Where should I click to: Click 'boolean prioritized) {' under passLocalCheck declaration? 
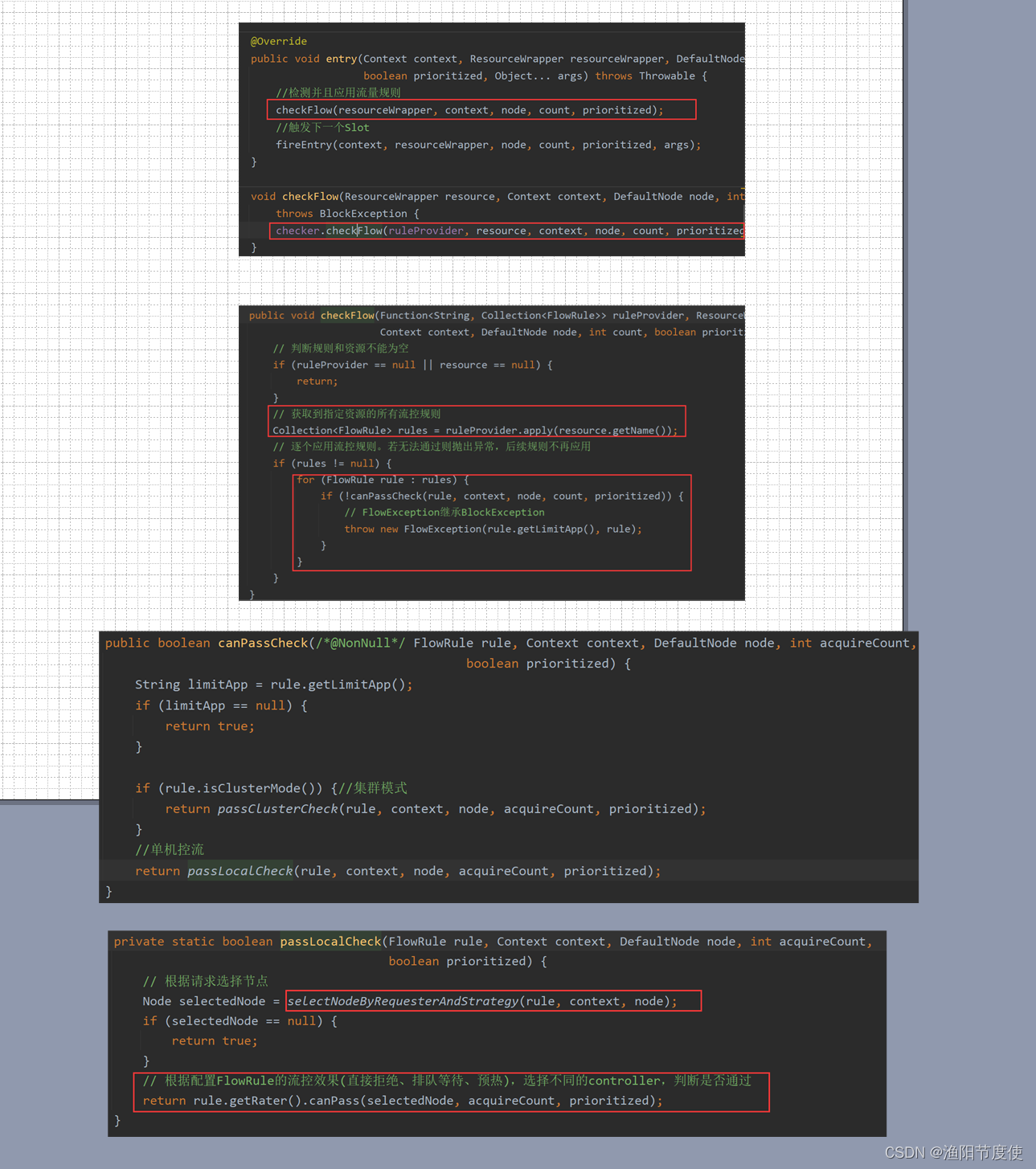468,961
